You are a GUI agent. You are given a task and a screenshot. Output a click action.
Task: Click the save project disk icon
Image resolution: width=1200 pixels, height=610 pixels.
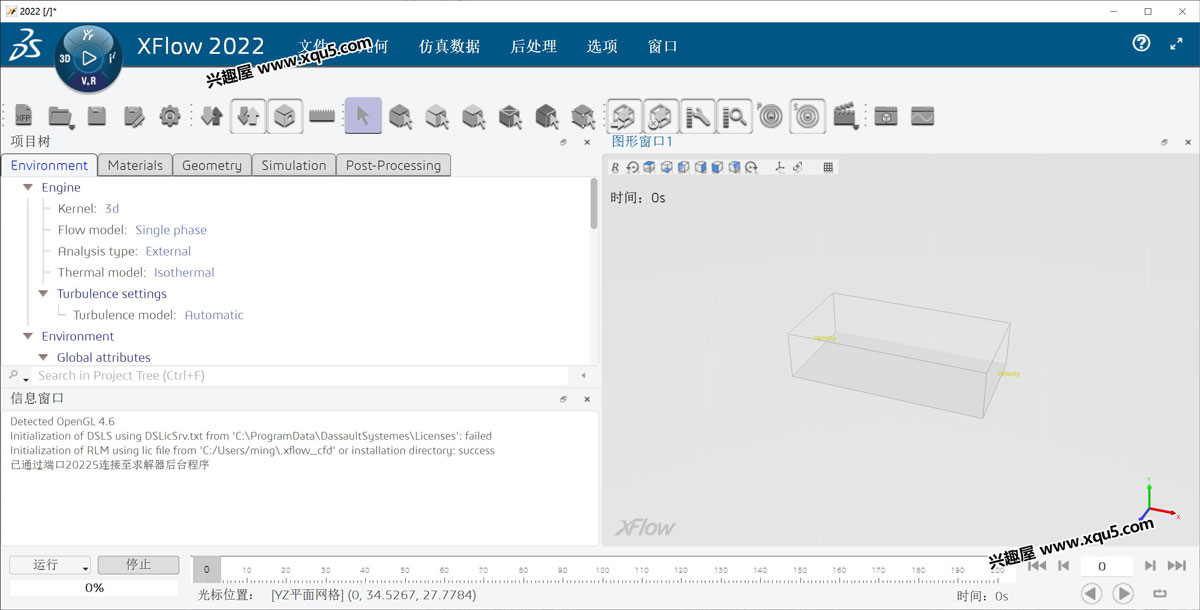coord(97,116)
